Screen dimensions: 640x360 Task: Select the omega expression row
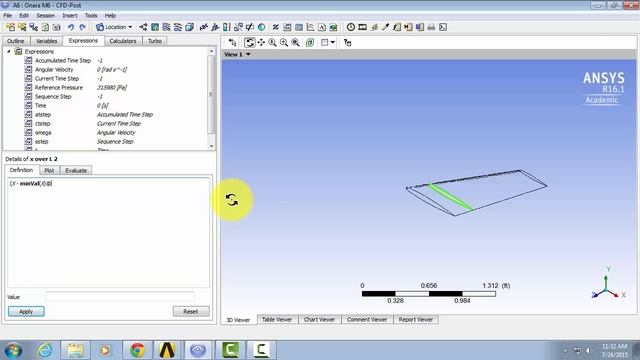tap(79, 133)
